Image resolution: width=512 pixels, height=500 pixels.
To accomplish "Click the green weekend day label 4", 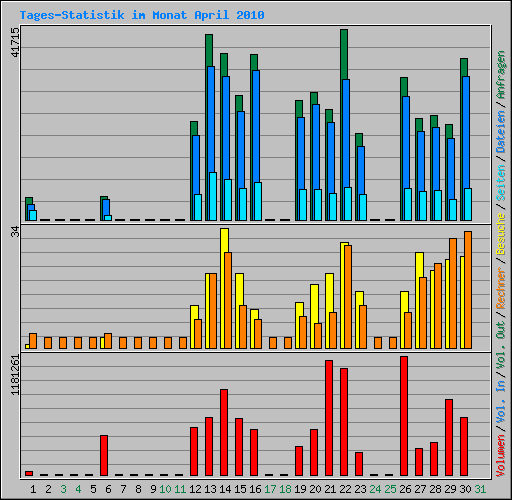I will (x=78, y=489).
